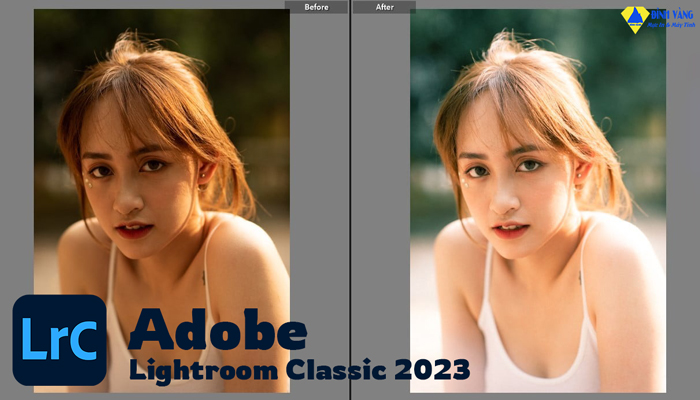
Task: Click the divider between Before and After panes
Action: 350,200
